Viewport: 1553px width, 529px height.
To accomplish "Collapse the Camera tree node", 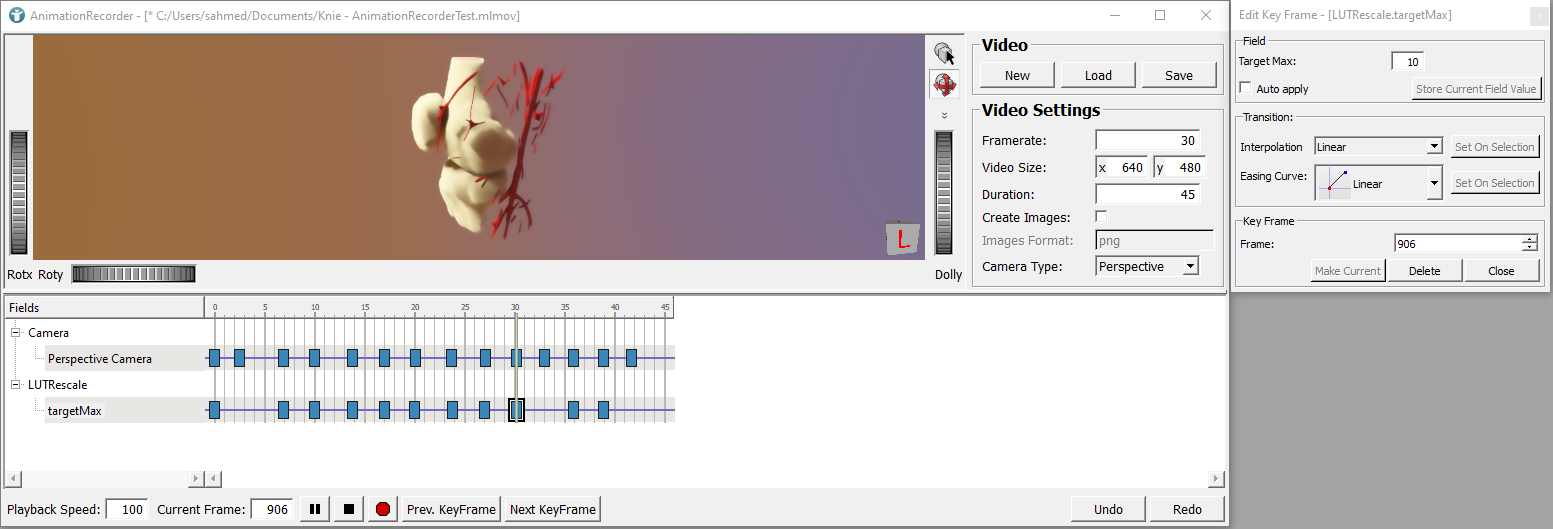I will 16,333.
